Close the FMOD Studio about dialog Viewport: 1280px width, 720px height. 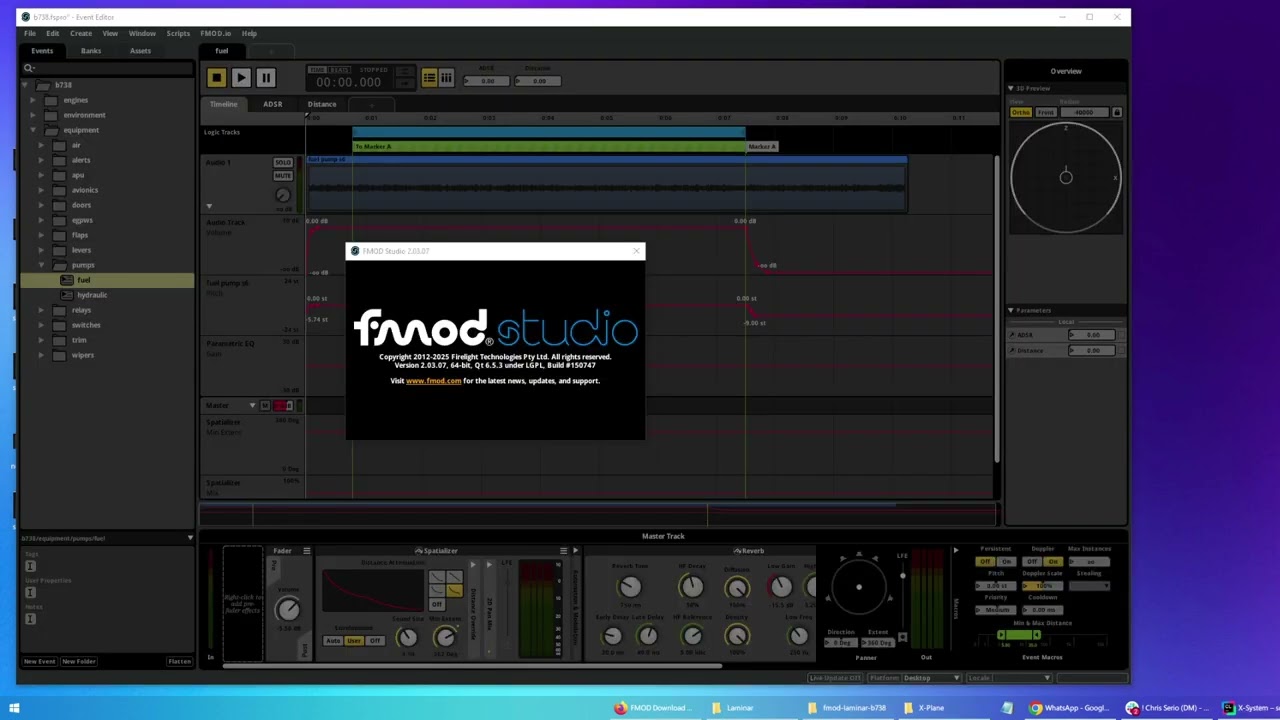636,251
